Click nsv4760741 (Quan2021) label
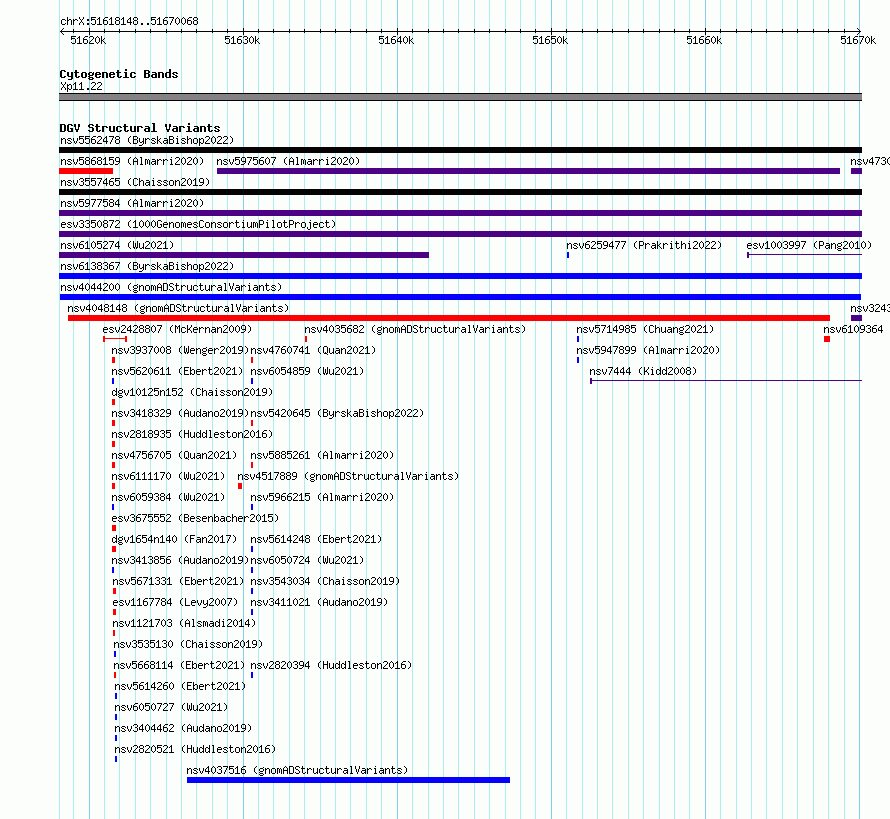 coord(313,350)
